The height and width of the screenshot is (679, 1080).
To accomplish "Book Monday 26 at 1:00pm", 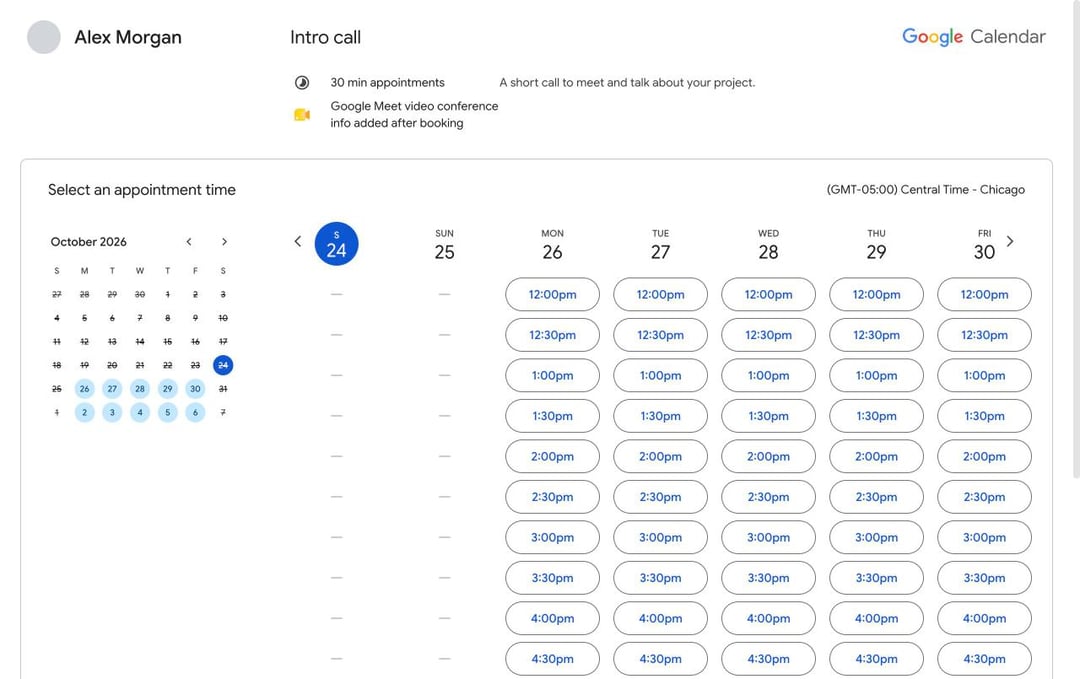I will click(552, 376).
